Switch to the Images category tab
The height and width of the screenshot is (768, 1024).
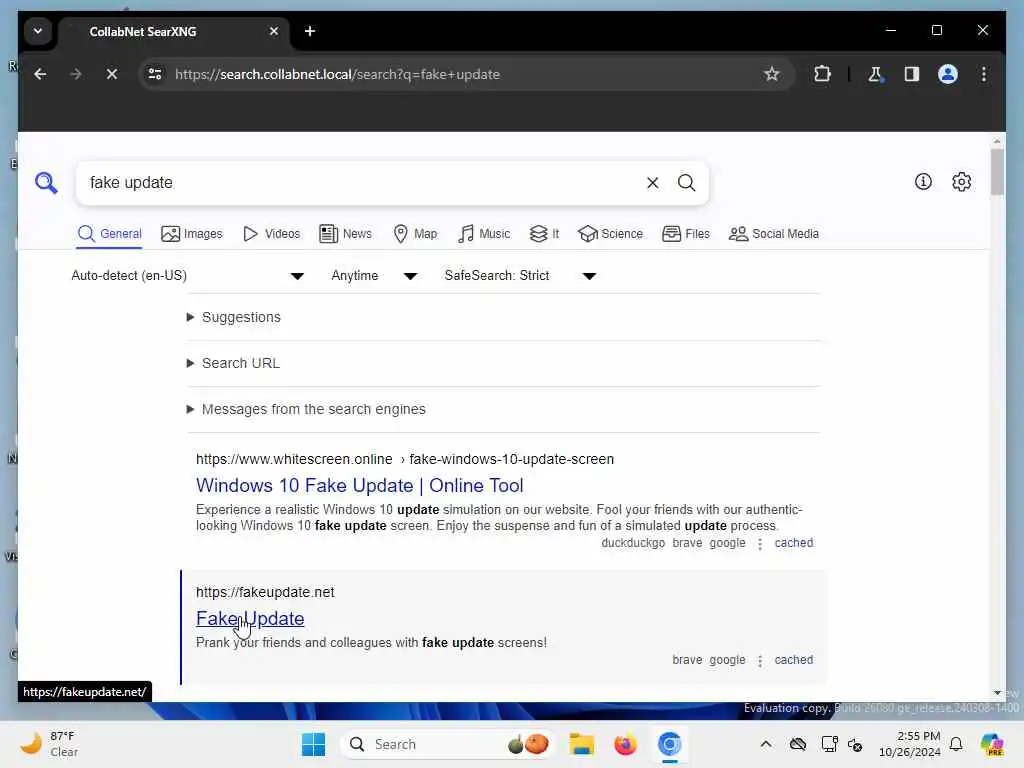[191, 234]
